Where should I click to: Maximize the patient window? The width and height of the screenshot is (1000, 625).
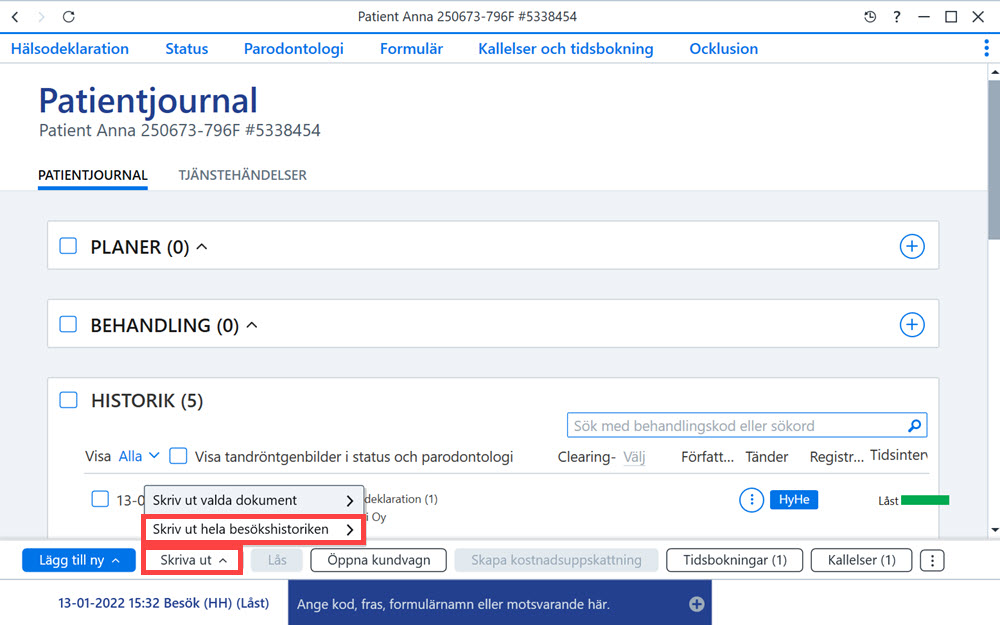tap(951, 17)
